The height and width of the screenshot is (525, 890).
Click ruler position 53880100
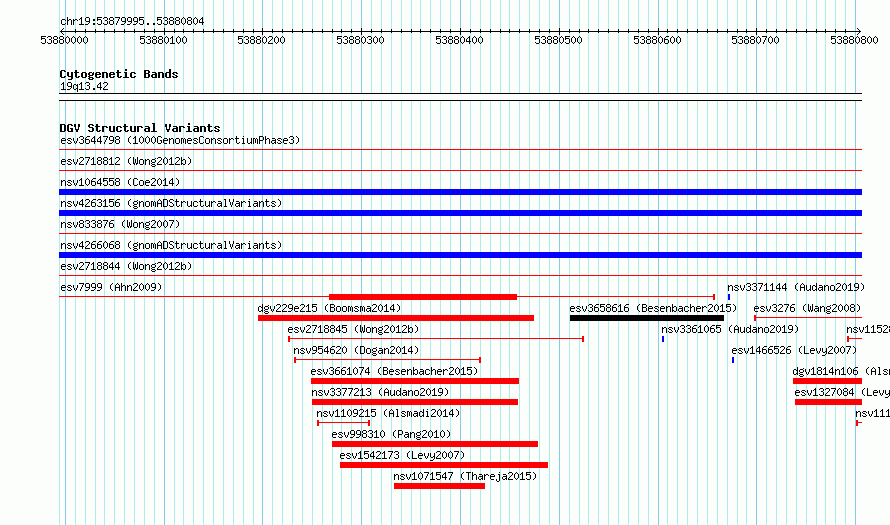[163, 40]
